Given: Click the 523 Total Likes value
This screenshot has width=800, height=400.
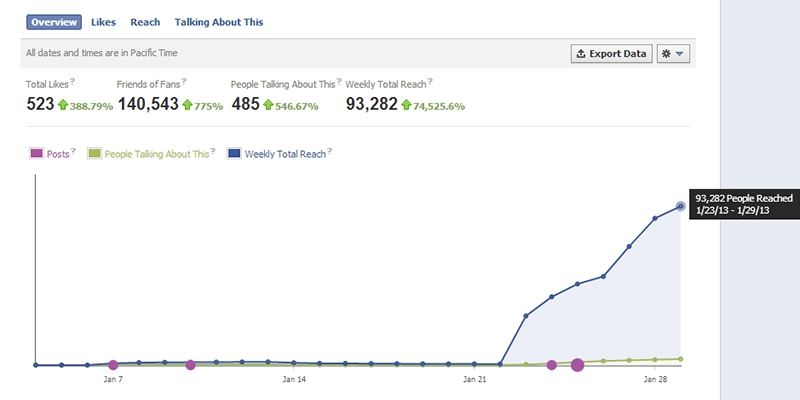Looking at the screenshot, I should 40,104.
